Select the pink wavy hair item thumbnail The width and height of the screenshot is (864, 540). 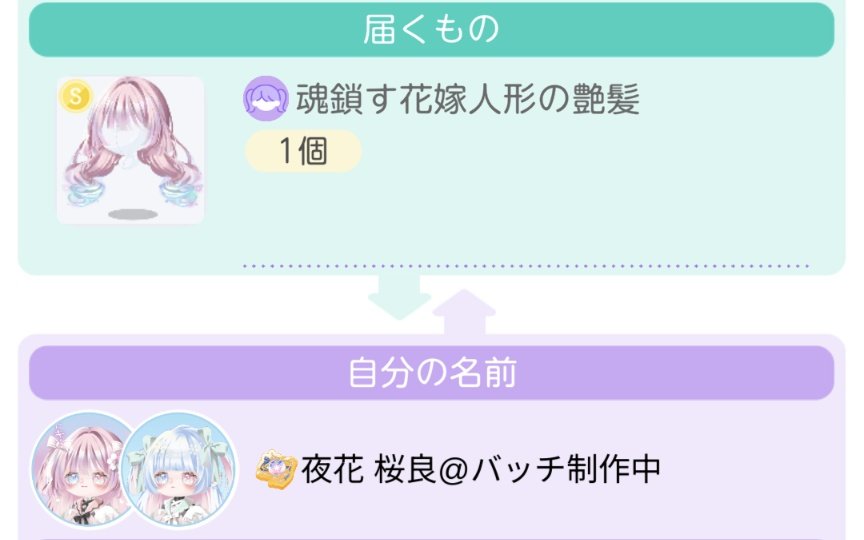(131, 150)
